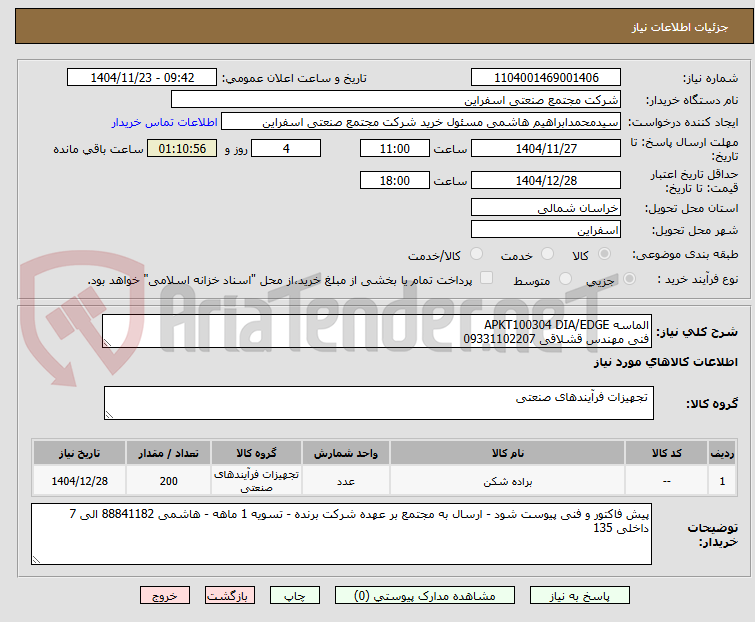Tick the اسناد خزانه اسلامی payment checkbox
This screenshot has width=755, height=622.
pos(487,278)
